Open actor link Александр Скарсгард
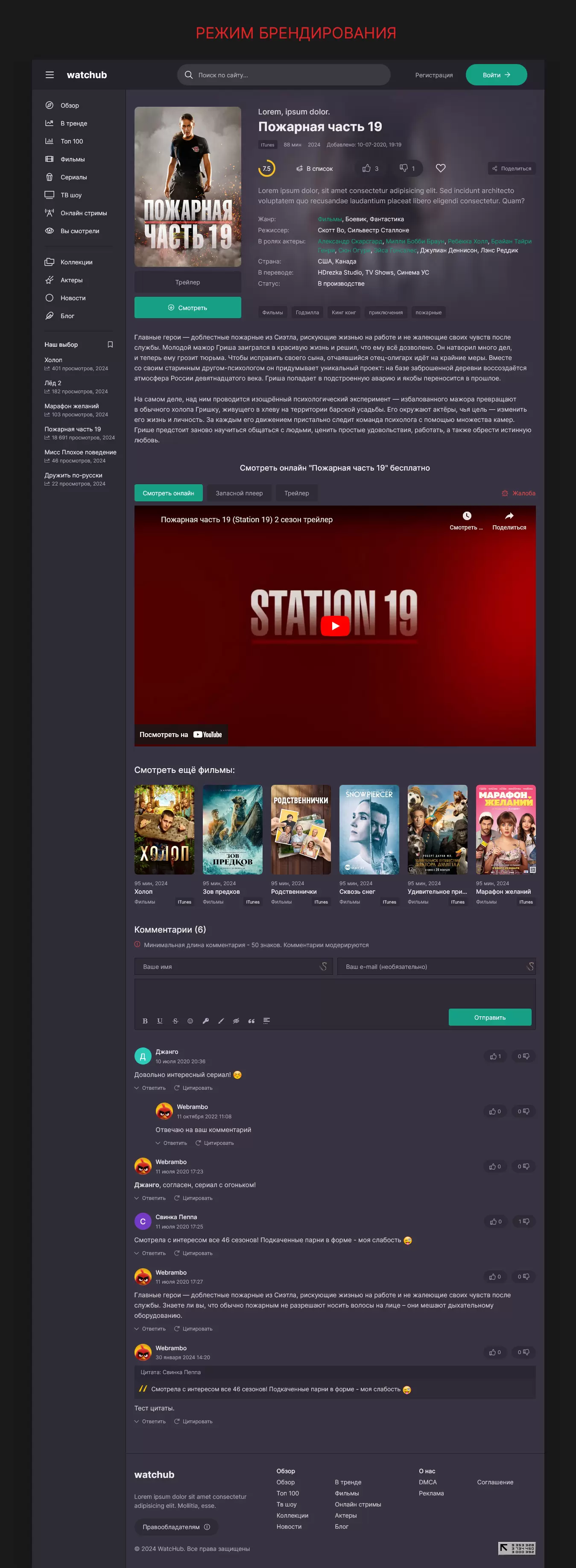 pyautogui.click(x=350, y=241)
